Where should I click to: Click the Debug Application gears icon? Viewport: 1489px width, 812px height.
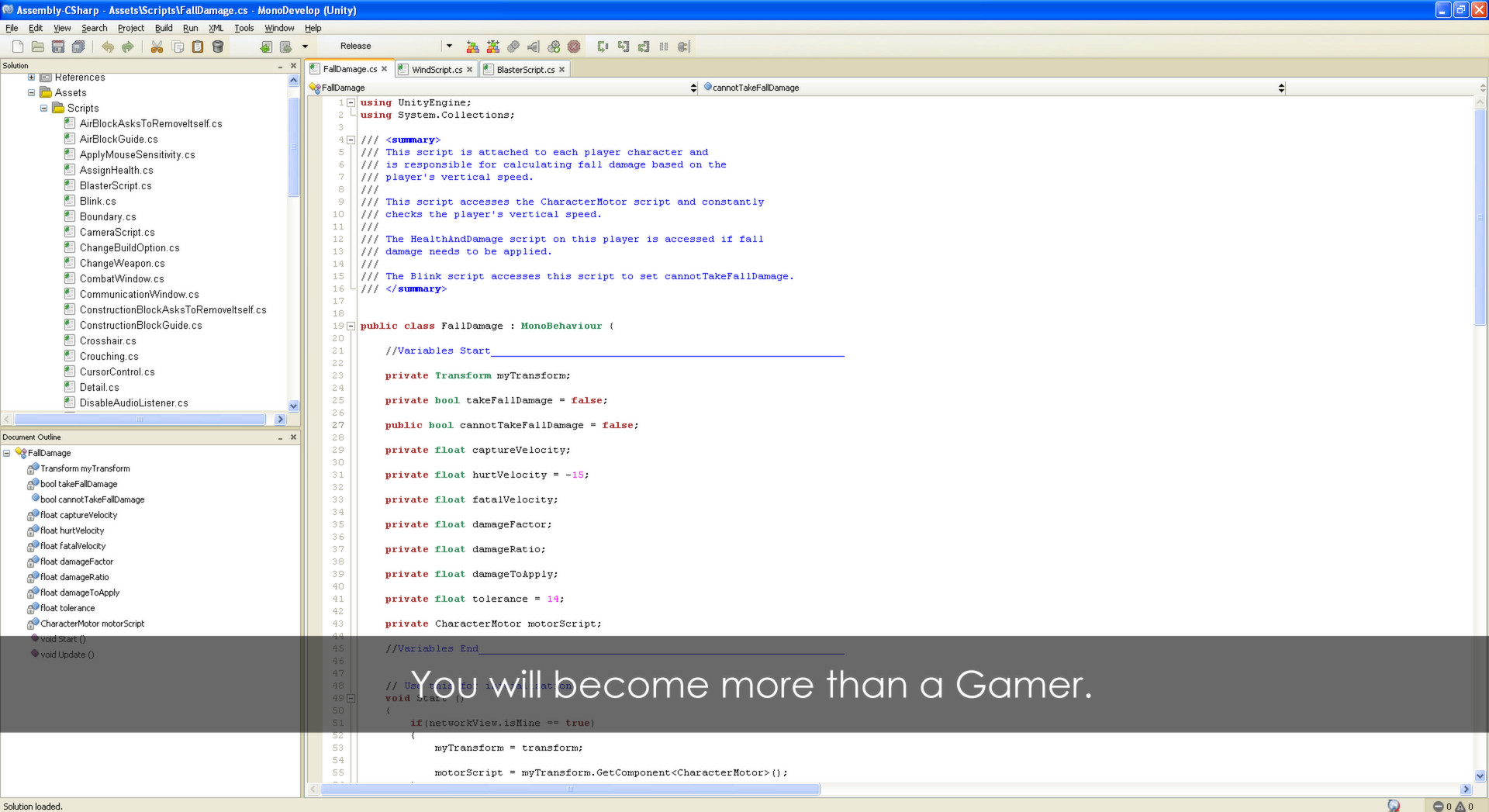tap(554, 47)
